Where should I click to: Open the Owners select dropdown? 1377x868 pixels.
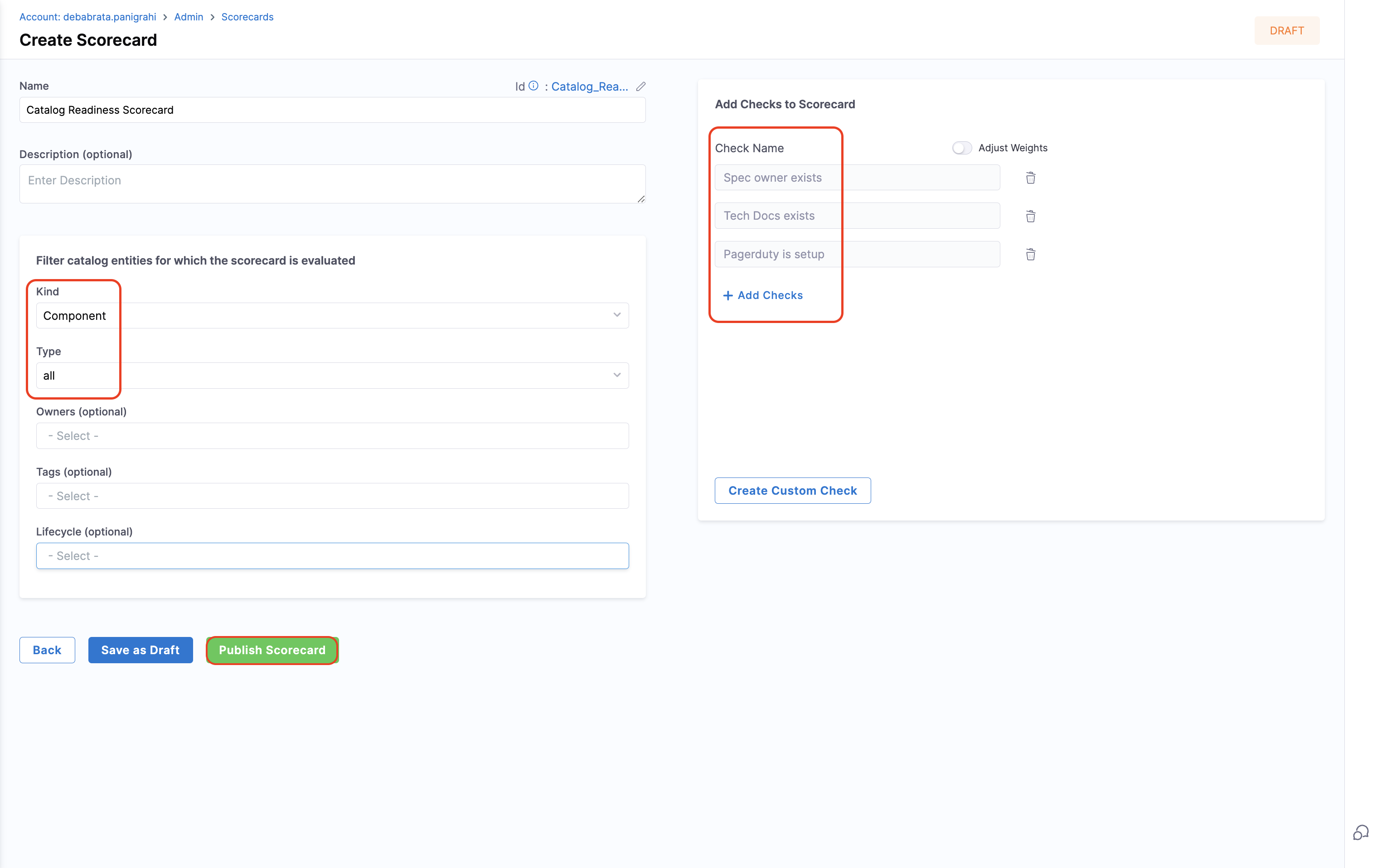point(332,436)
